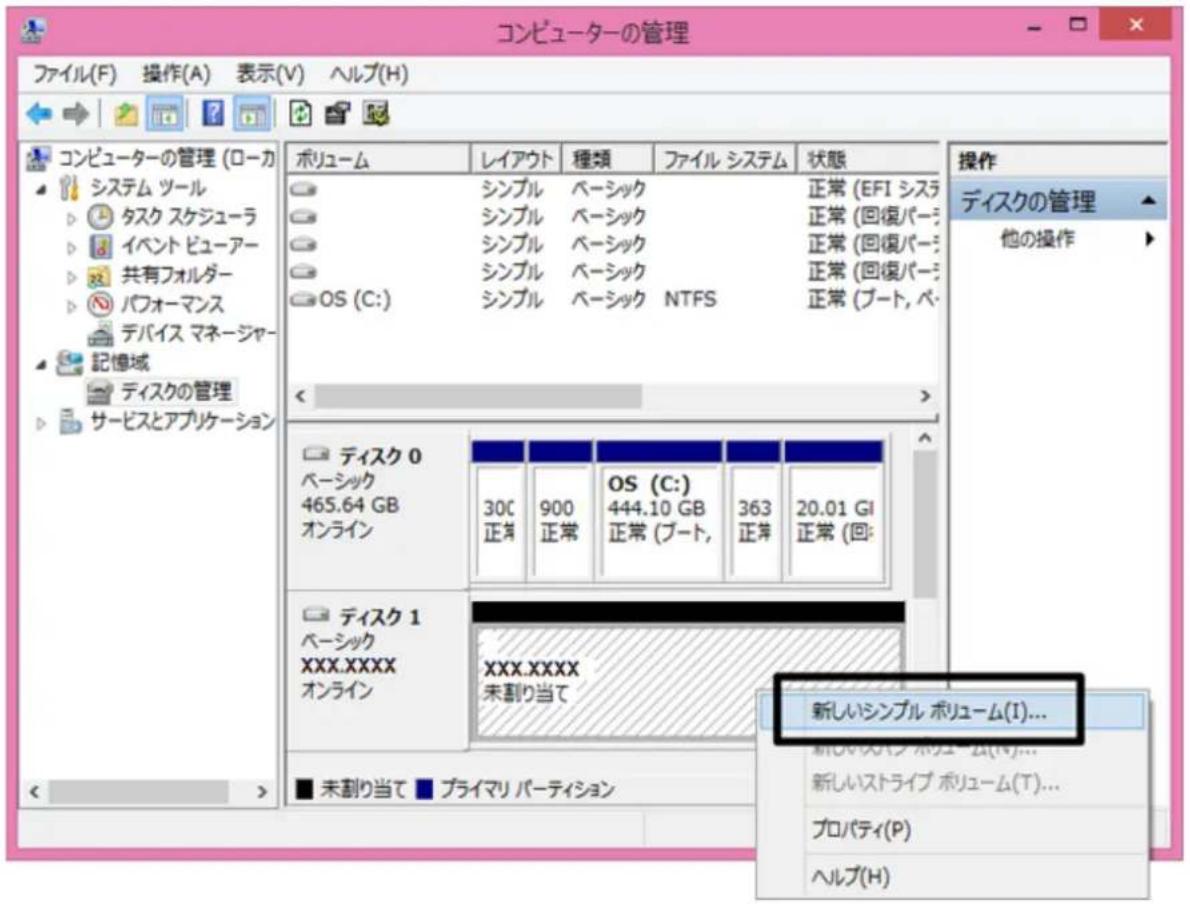The image size is (1190, 904).
Task: Minimize the コンピューターの管理 window
Action: pyautogui.click(x=1034, y=27)
